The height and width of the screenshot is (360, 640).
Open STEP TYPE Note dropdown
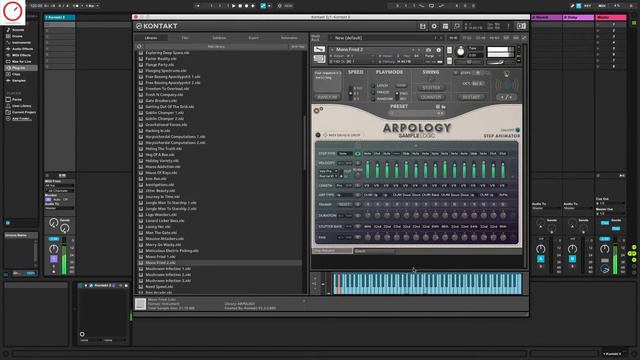[x=345, y=154]
